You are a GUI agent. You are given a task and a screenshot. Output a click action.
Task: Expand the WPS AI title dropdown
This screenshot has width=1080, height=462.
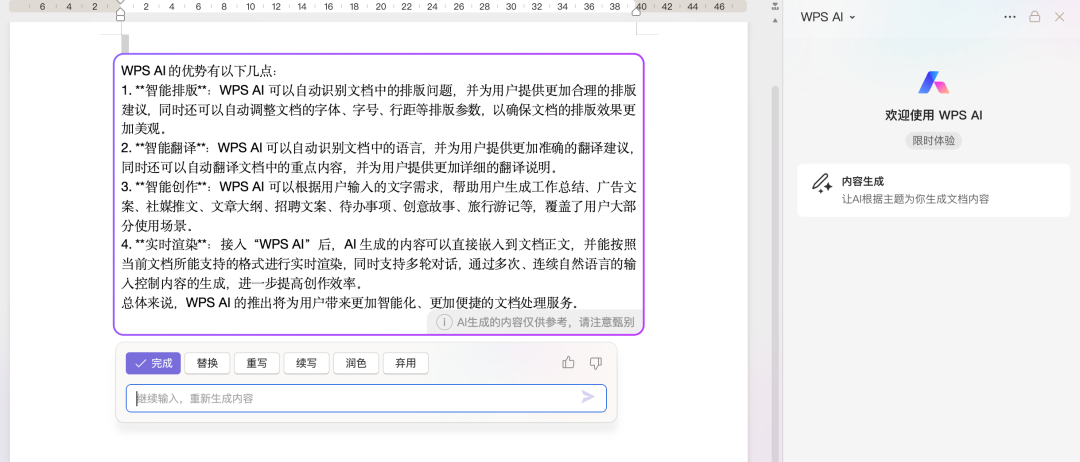point(852,18)
